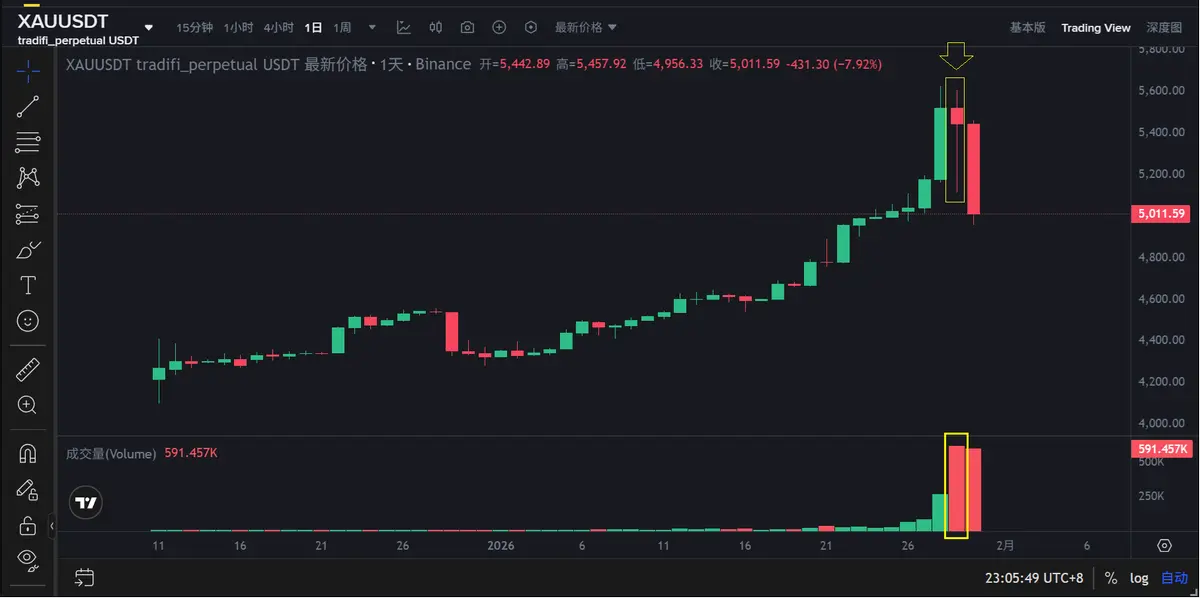
Task: Click the 4,000.00 price scale label
Action: coord(1161,423)
